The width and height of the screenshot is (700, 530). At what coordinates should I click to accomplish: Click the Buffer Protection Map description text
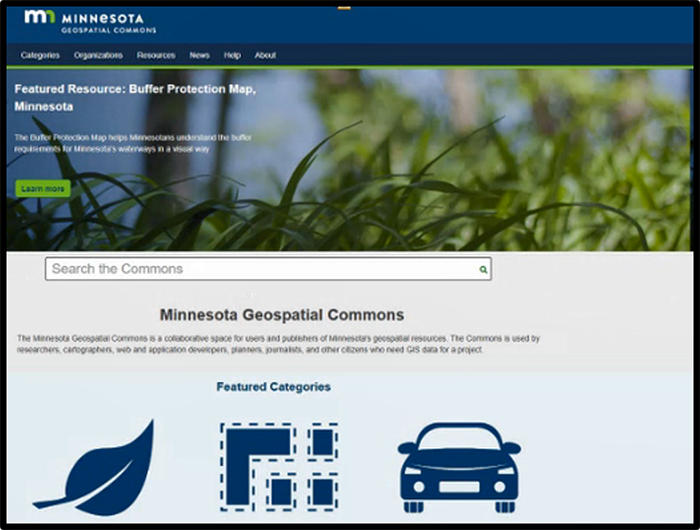[x=133, y=143]
